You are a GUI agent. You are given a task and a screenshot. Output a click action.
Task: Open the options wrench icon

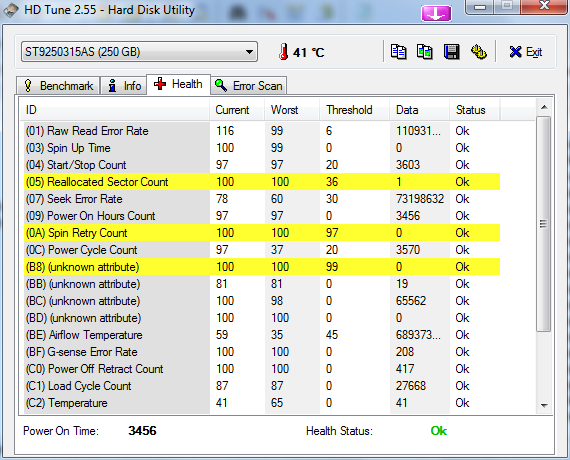[478, 52]
